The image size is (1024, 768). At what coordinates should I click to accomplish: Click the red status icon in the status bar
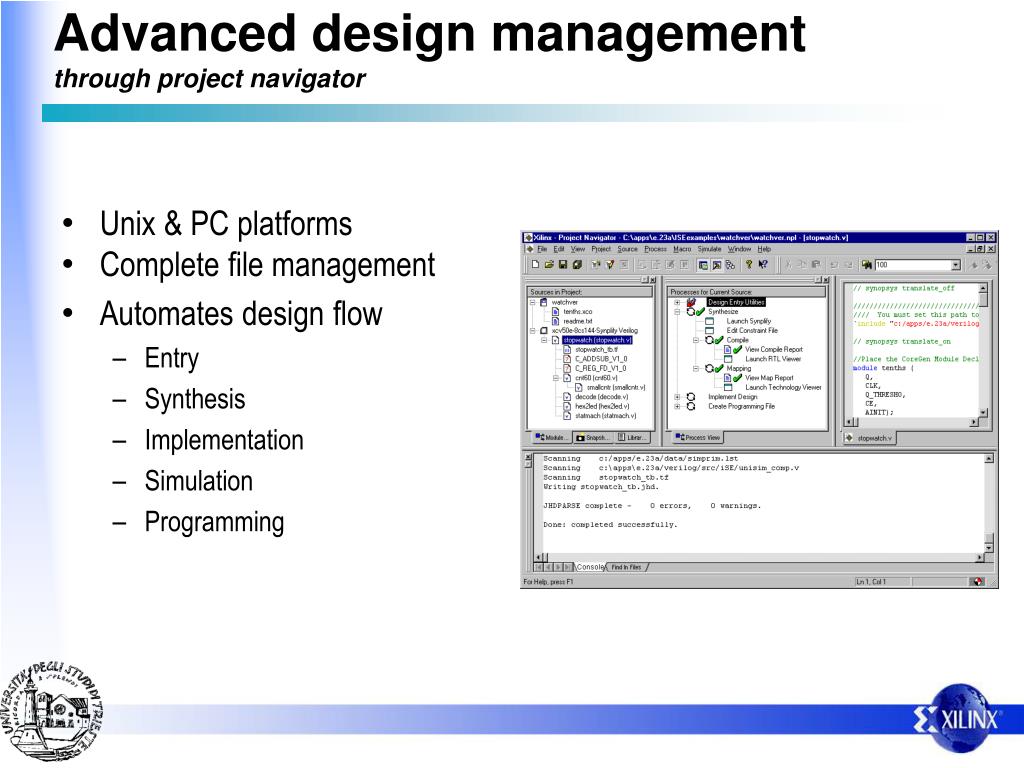click(x=978, y=581)
